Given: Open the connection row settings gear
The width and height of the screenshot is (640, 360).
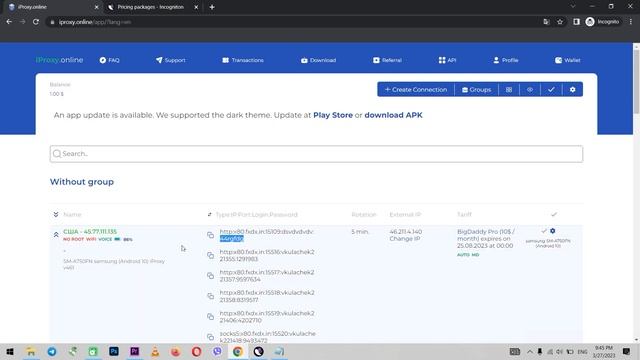Looking at the screenshot, I should point(553,231).
